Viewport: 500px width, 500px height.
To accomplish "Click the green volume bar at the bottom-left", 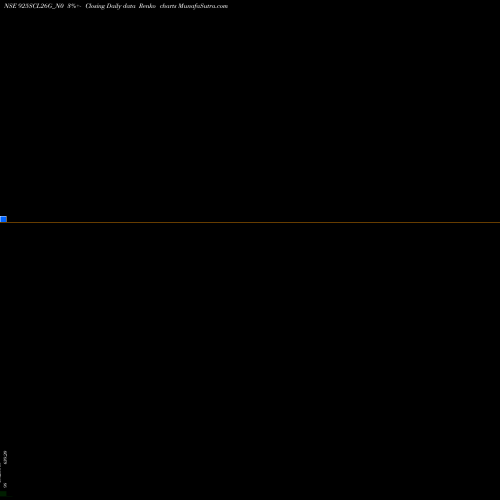I will point(3,494).
